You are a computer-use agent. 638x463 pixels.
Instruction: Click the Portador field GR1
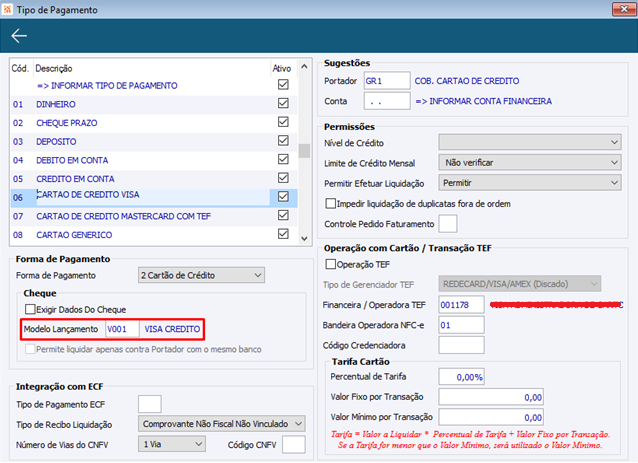(x=387, y=81)
